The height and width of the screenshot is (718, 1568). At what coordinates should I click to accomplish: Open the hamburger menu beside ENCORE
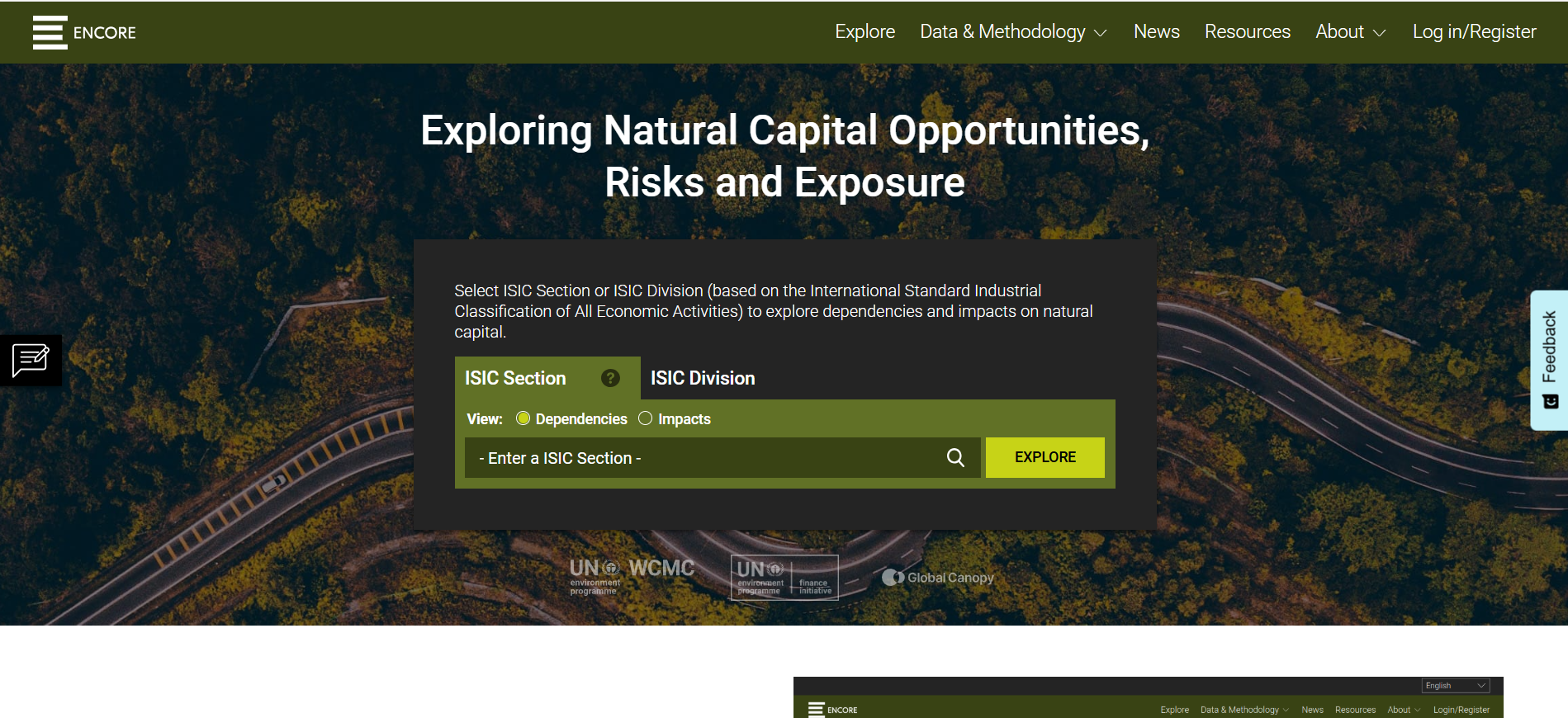(x=50, y=32)
